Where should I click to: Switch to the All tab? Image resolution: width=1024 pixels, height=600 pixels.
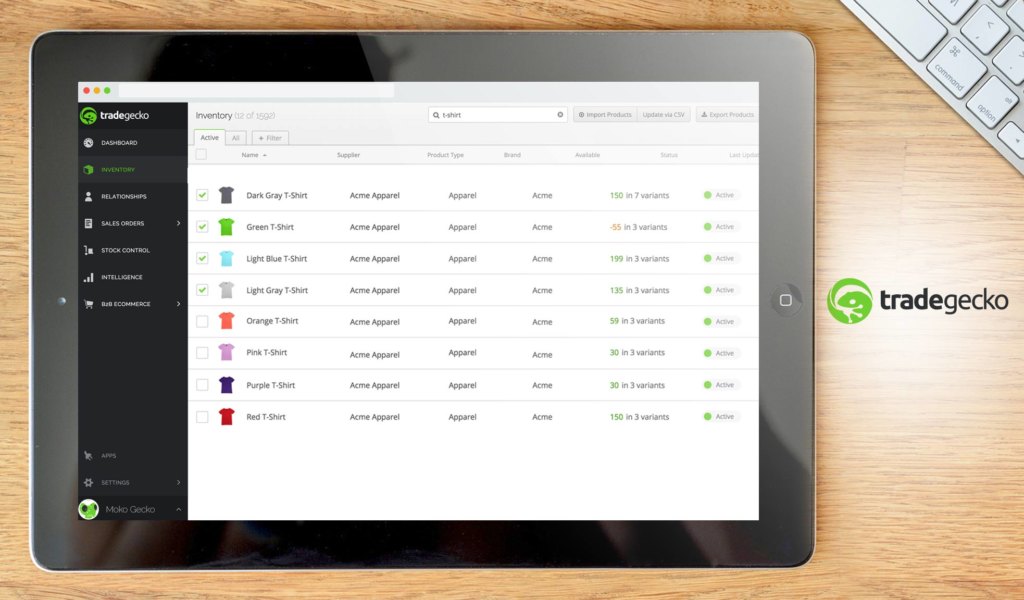(234, 137)
